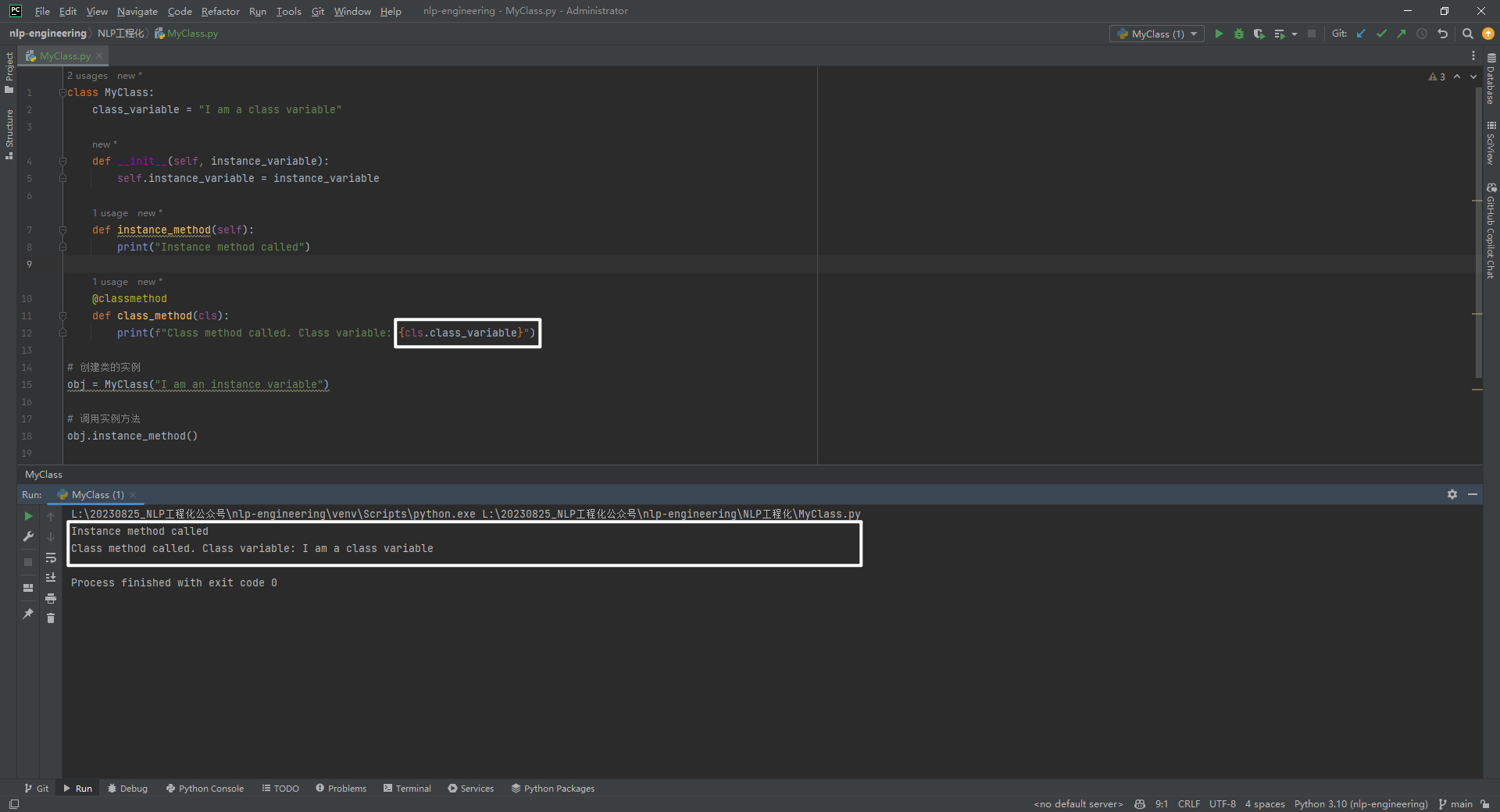Image resolution: width=1500 pixels, height=812 pixels.
Task: Open the Tools menu
Action: (288, 11)
